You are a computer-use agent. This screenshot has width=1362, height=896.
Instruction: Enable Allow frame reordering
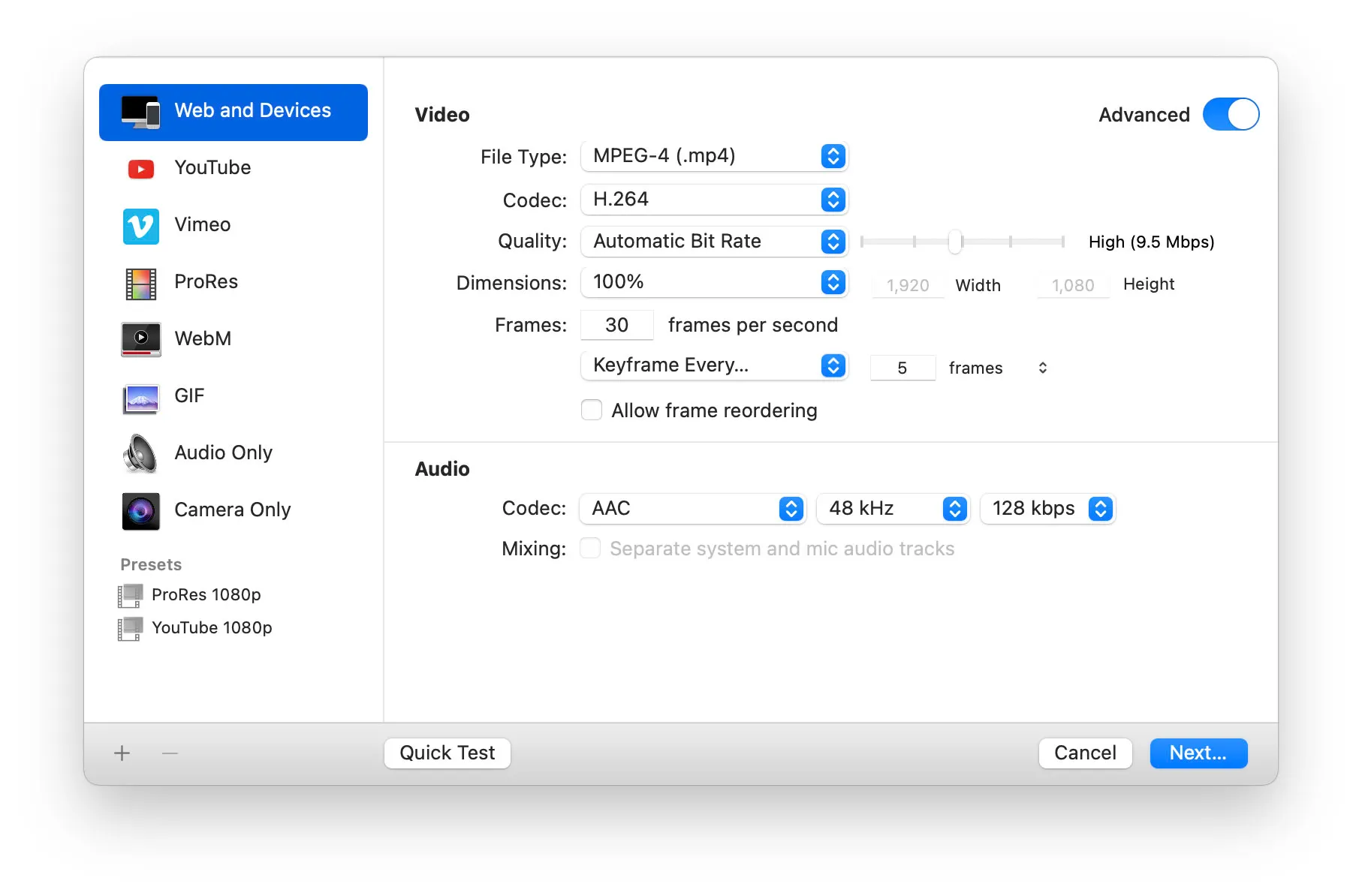[592, 410]
